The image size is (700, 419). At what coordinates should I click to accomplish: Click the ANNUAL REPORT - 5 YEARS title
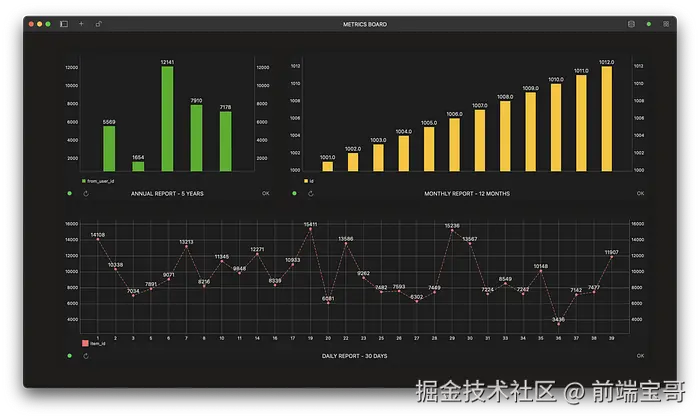coord(167,194)
